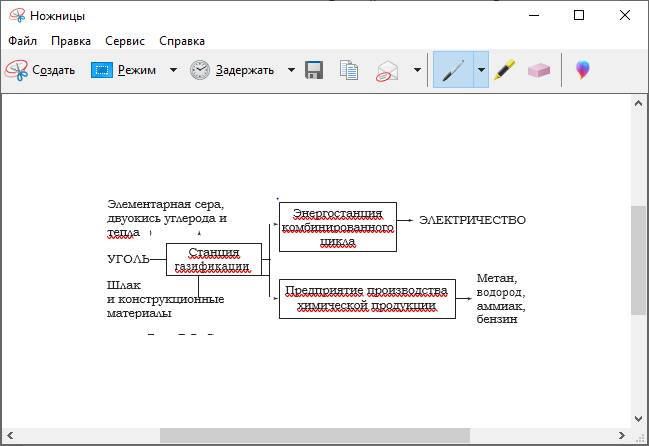Save the snip with floppy disk icon

click(x=314, y=70)
